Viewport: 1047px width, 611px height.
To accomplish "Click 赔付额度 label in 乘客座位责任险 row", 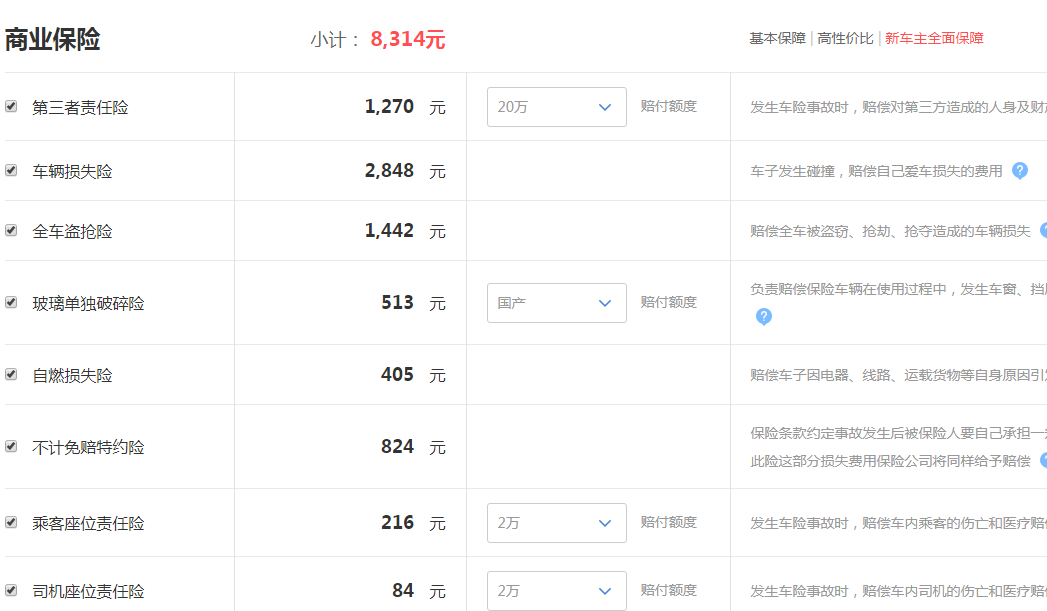I will click(x=668, y=522).
